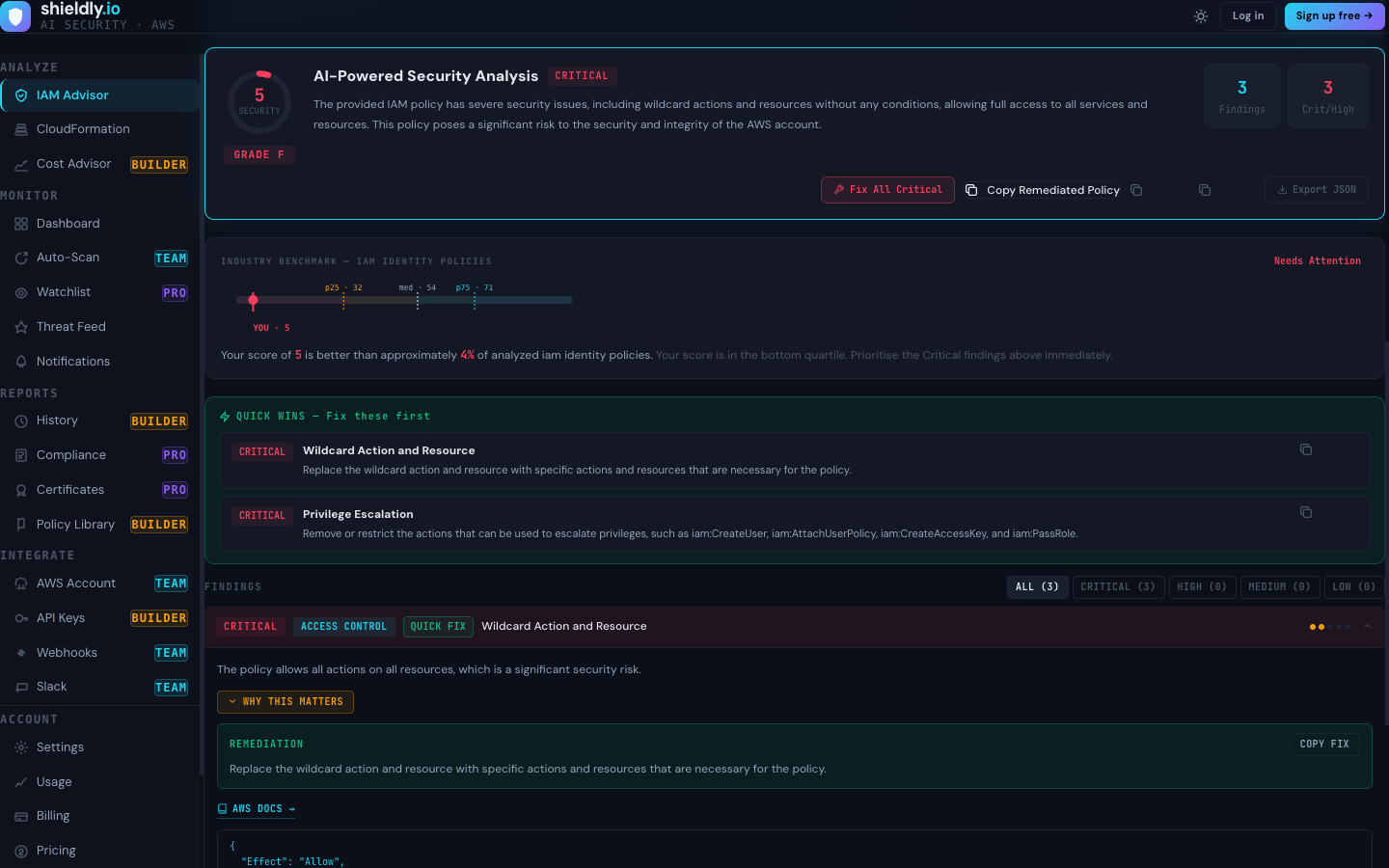Click the BUILDER badge next to Policy Library
The image size is (1389, 868).
[x=159, y=525]
